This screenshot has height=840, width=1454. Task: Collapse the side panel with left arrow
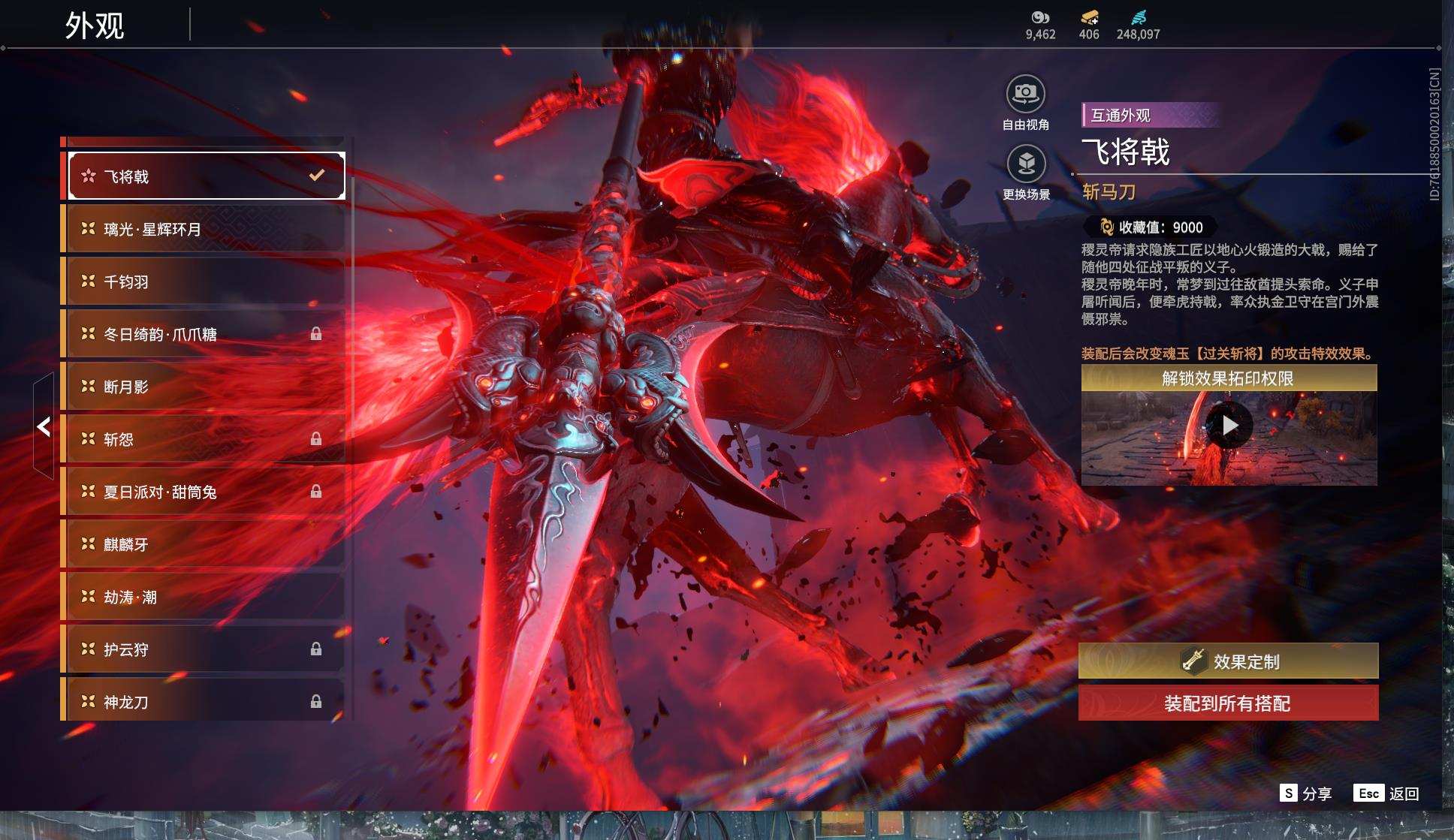coord(44,426)
